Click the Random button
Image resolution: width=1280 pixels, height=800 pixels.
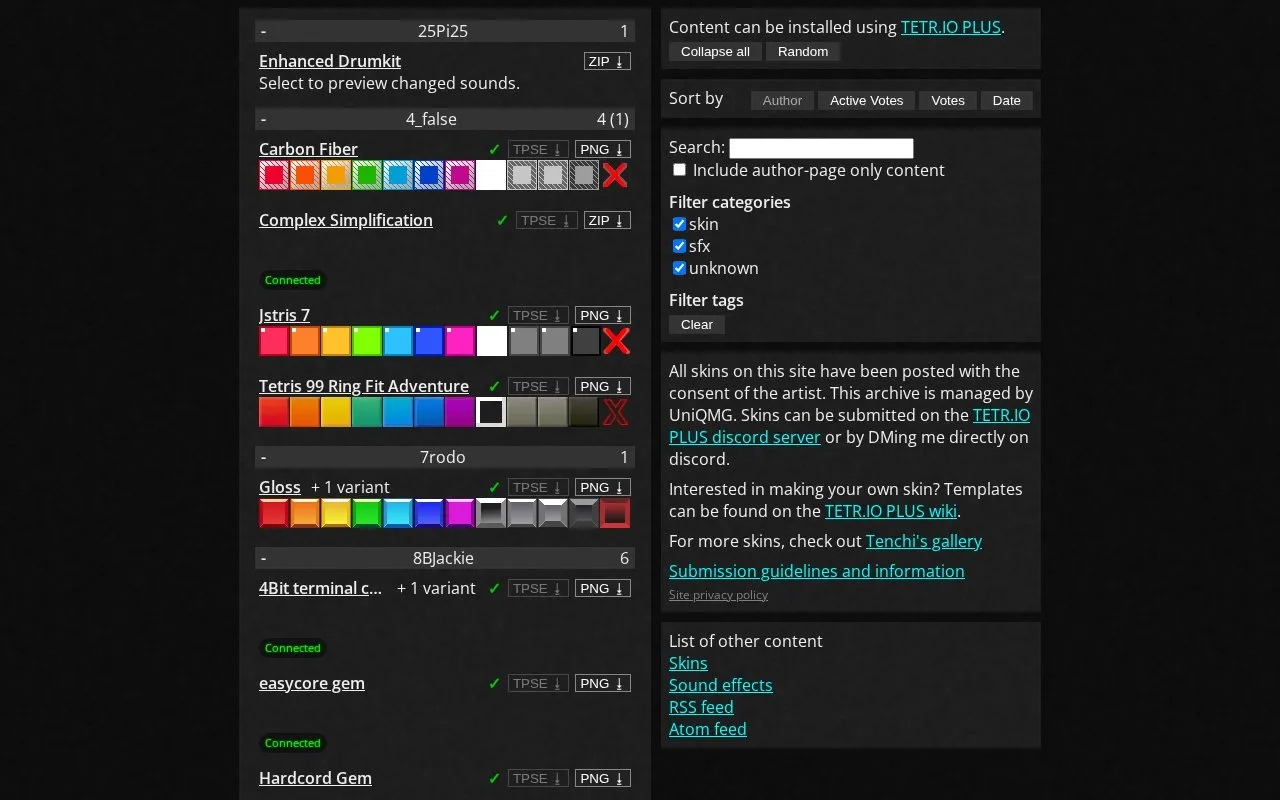[x=803, y=51]
